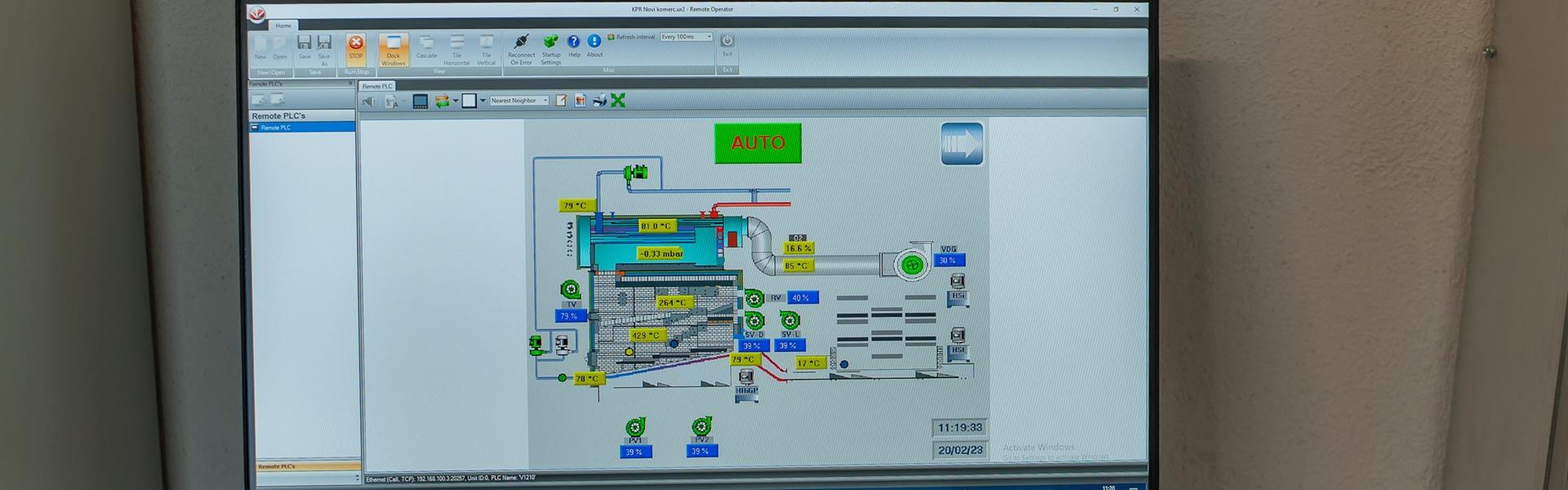Click the TV fan icon
Screen dimensions: 1568x490
click(570, 290)
